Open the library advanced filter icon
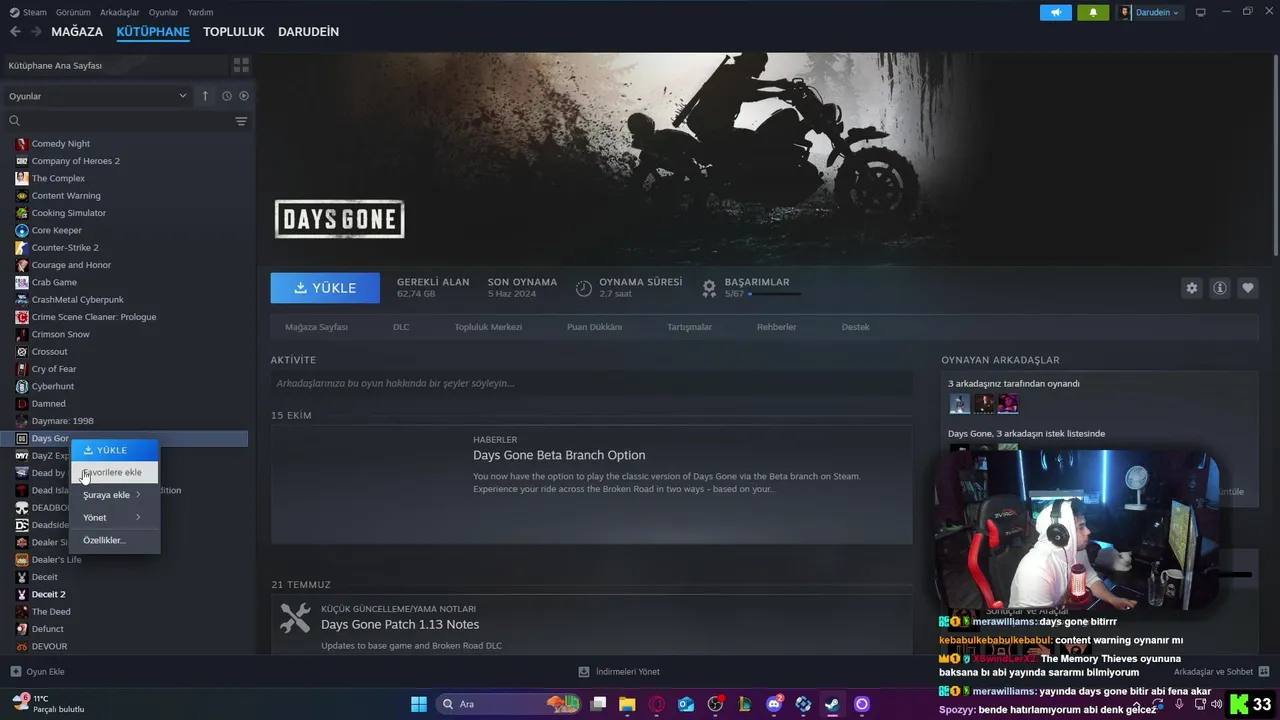Image resolution: width=1280 pixels, height=720 pixels. (241, 121)
